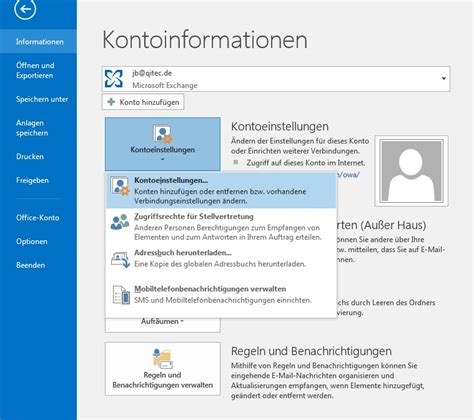The image size is (474, 420).
Task: Click the back arrow icon
Action: point(25,9)
